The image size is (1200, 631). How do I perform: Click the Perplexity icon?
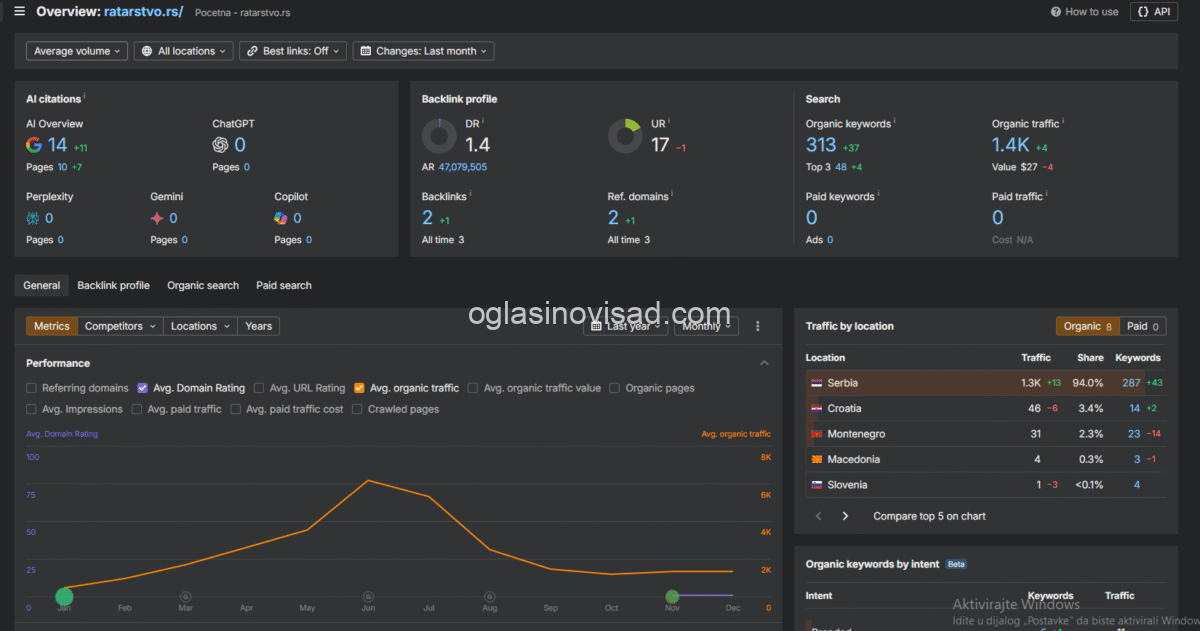pos(33,218)
